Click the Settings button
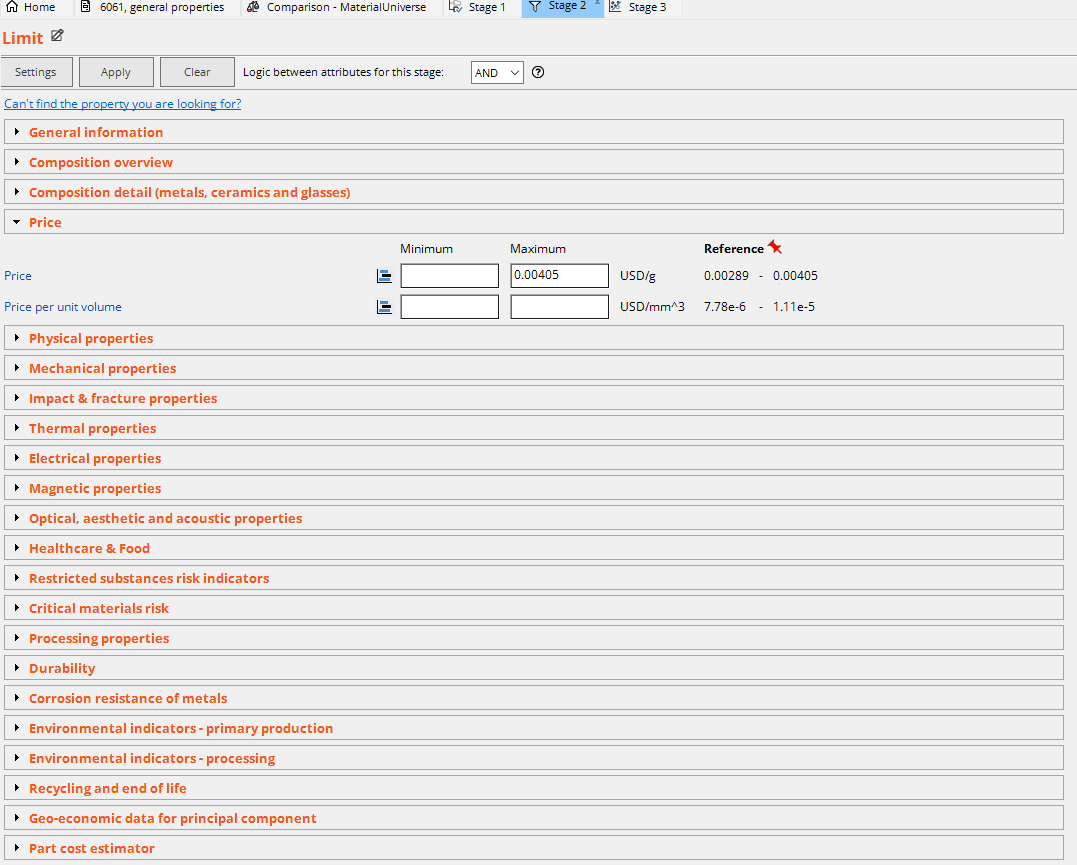Image resolution: width=1077 pixels, height=865 pixels. click(x=36, y=71)
